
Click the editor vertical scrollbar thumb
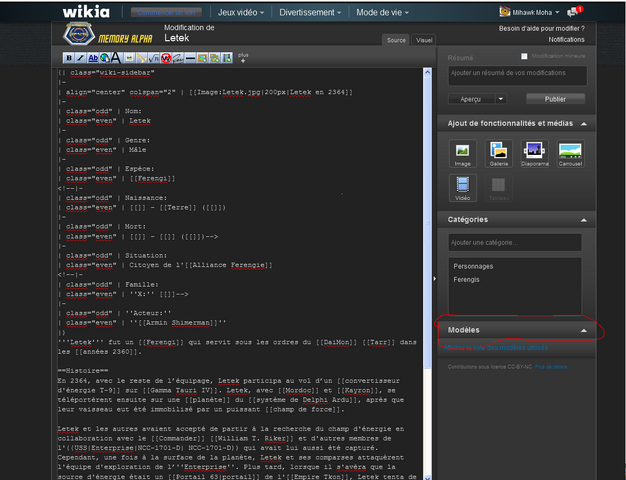tap(427, 223)
